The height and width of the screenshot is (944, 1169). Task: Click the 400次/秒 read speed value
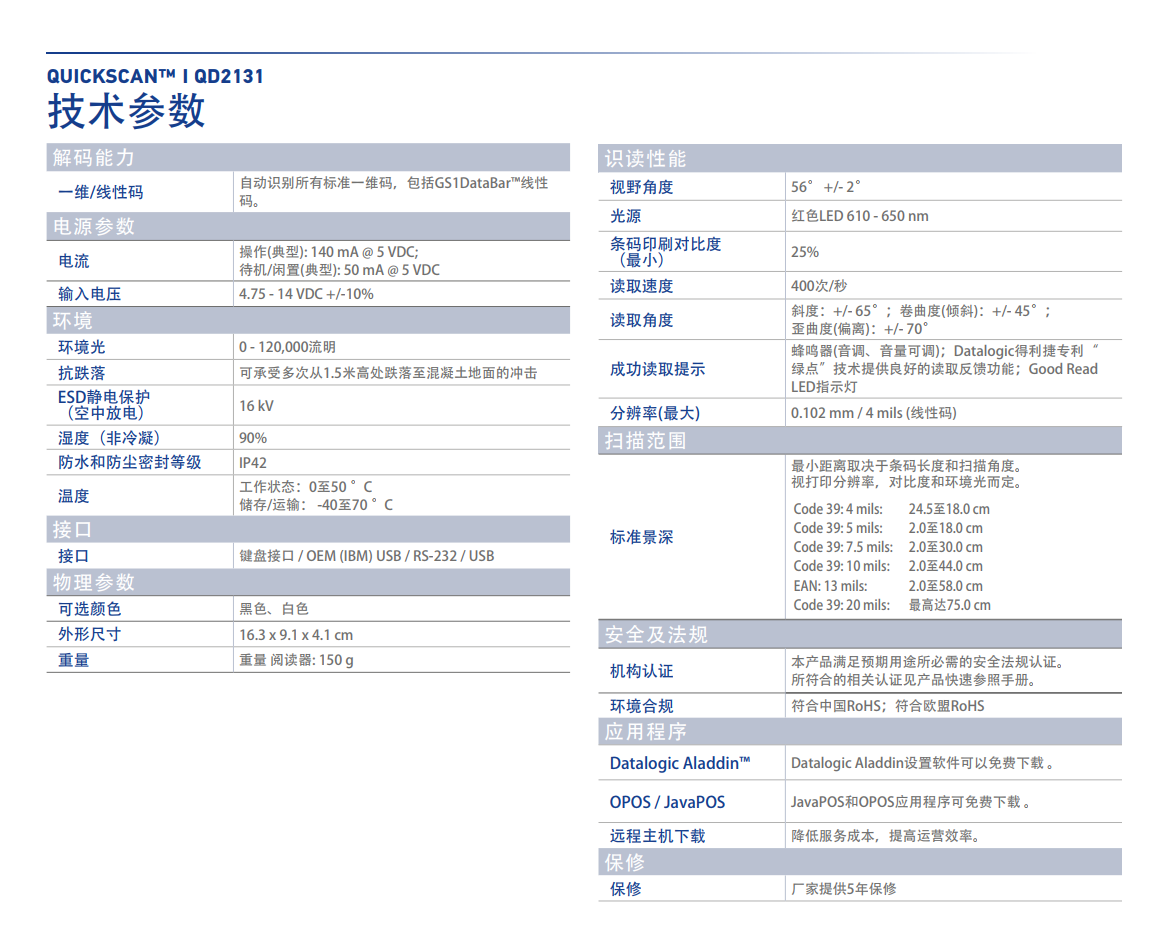pyautogui.click(x=818, y=286)
